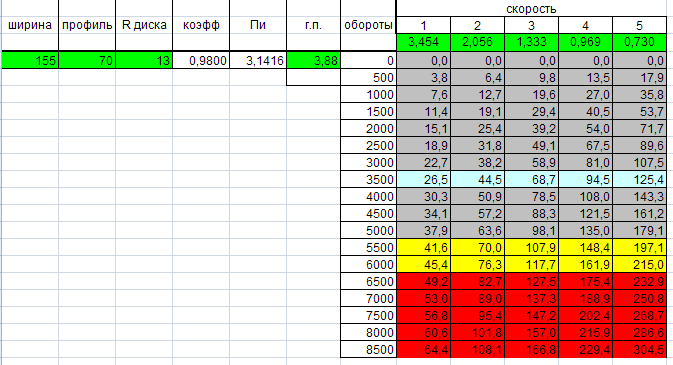Select the yellow cell with value 197,1
673x365 pixels.
(640, 247)
